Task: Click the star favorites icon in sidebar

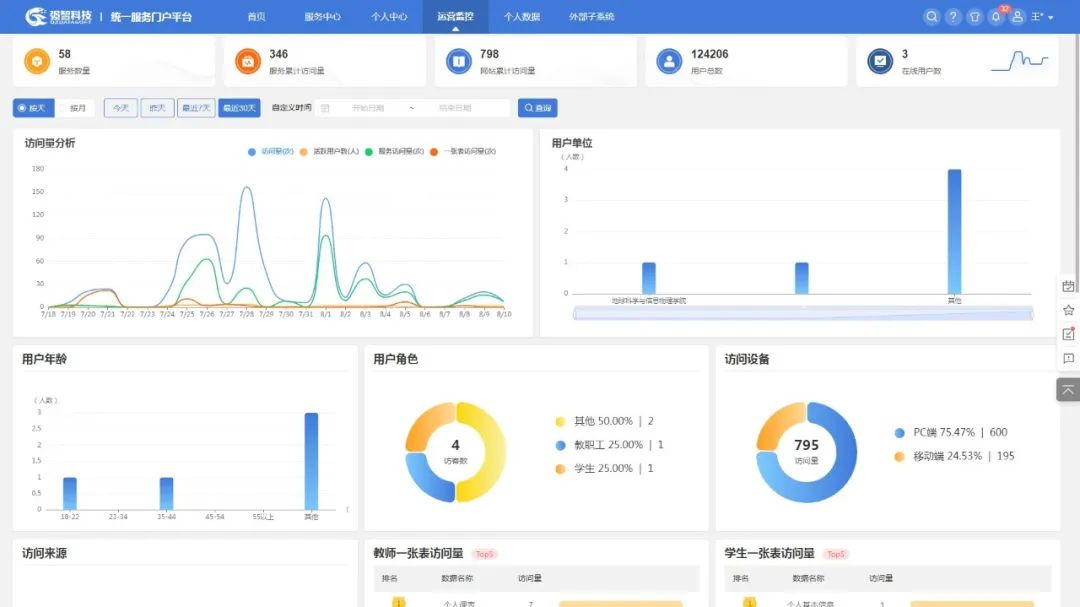Action: click(1068, 310)
